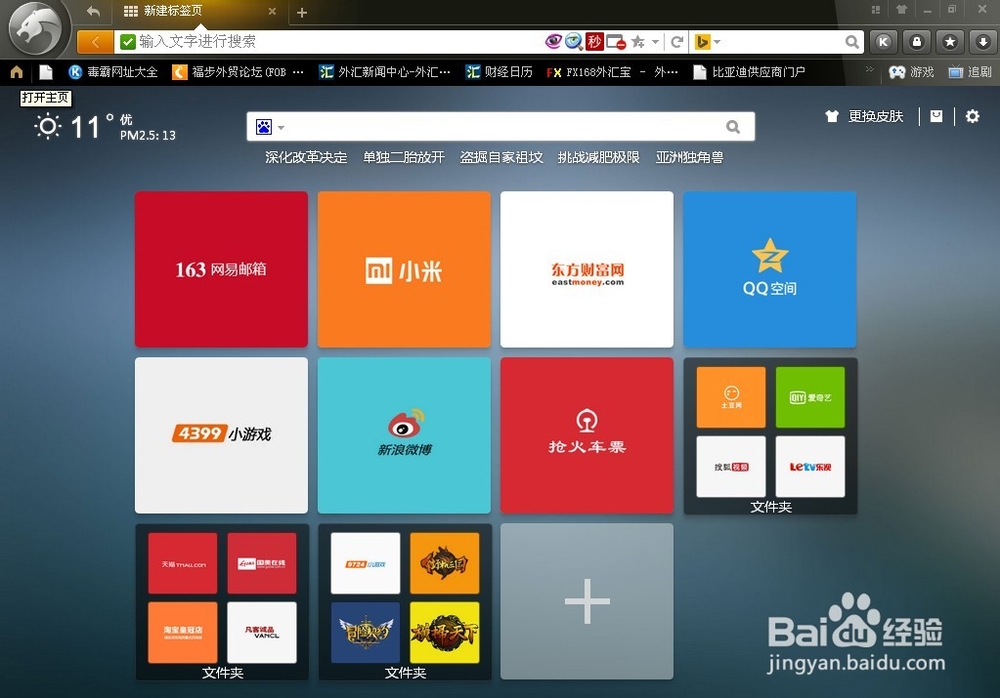Click the mail icon beside 更换皮肤

936,116
